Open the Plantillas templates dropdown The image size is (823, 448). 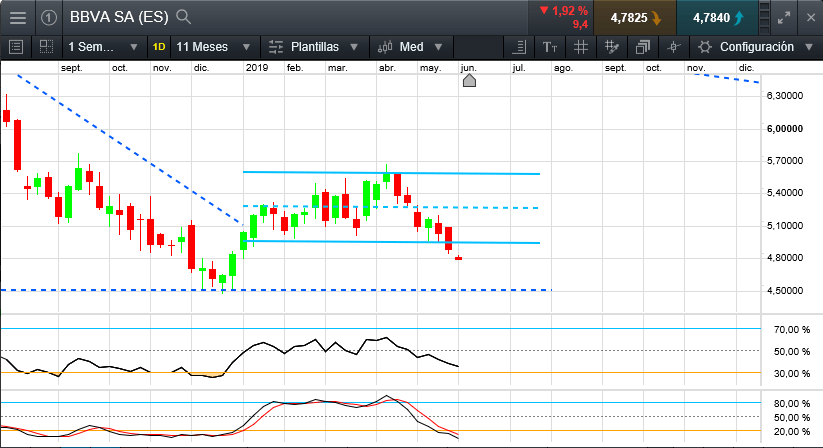point(314,47)
